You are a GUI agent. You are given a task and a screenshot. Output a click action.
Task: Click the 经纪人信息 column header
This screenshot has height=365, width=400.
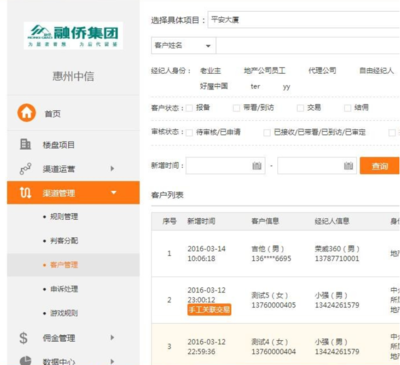[x=332, y=221]
